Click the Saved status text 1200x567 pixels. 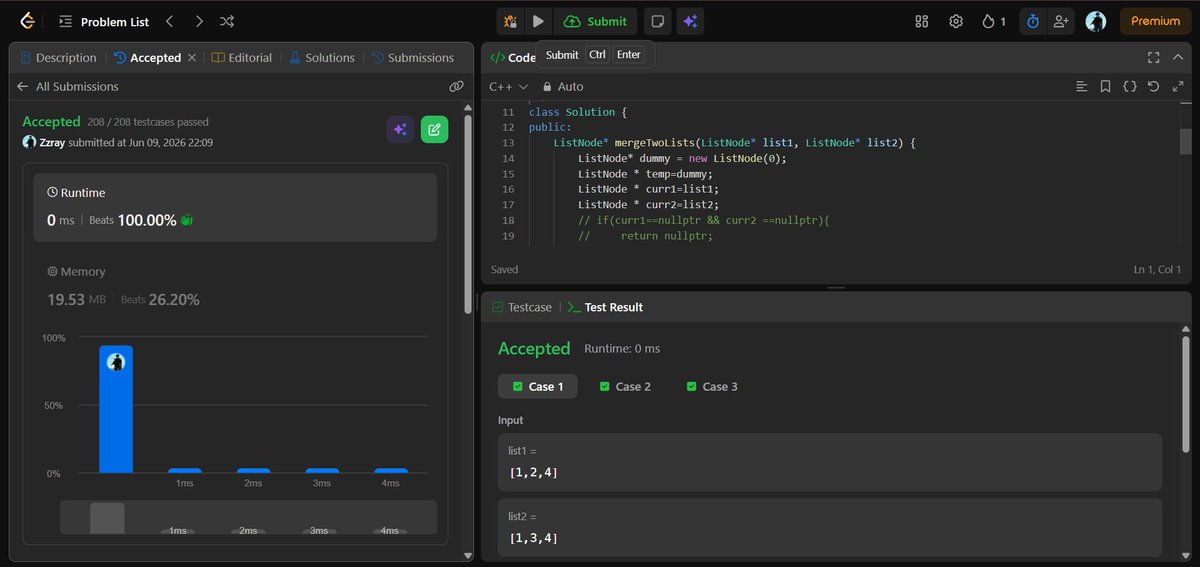pos(505,269)
